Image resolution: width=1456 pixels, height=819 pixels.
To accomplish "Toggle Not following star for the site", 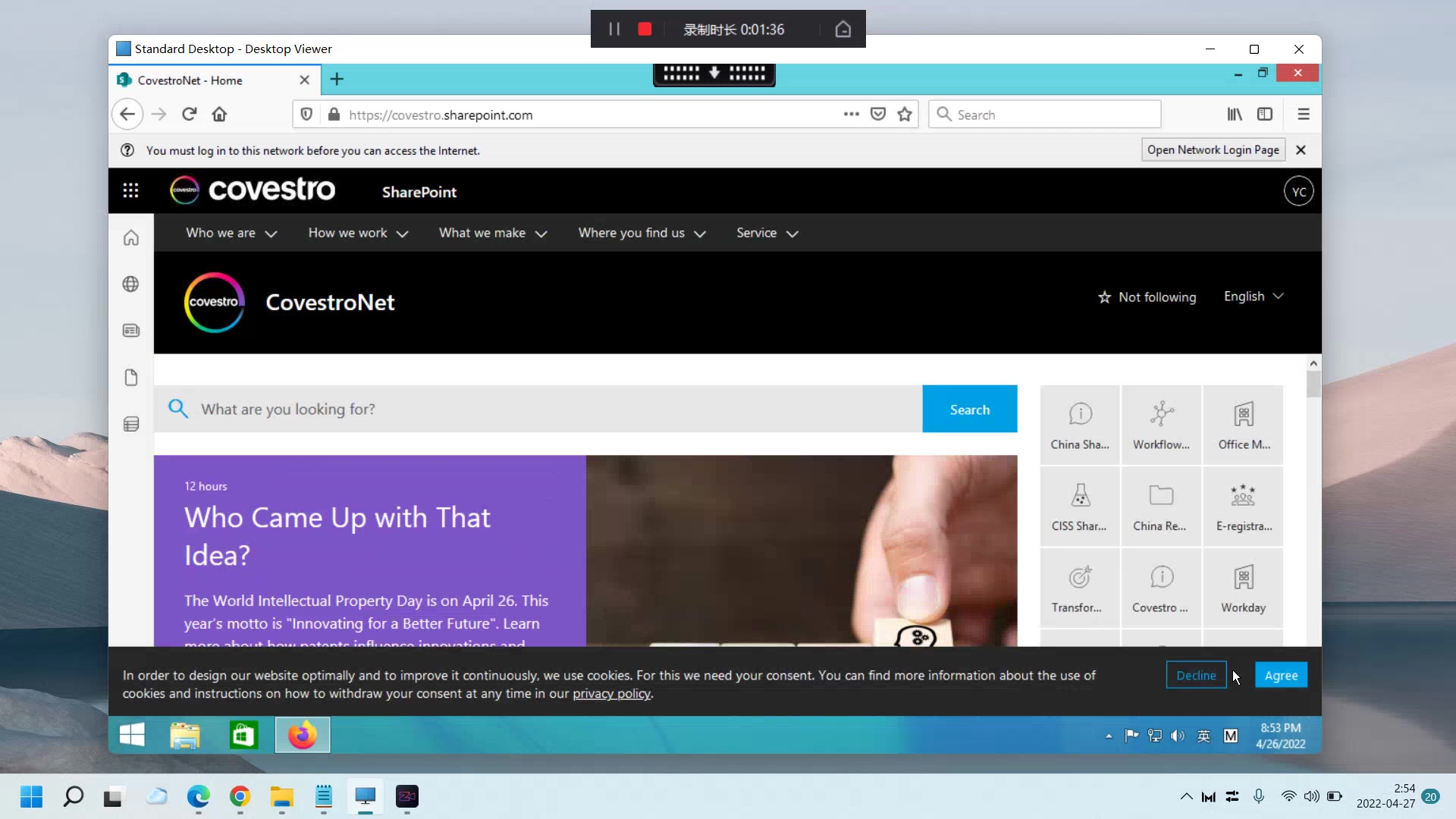I will click(x=1147, y=297).
